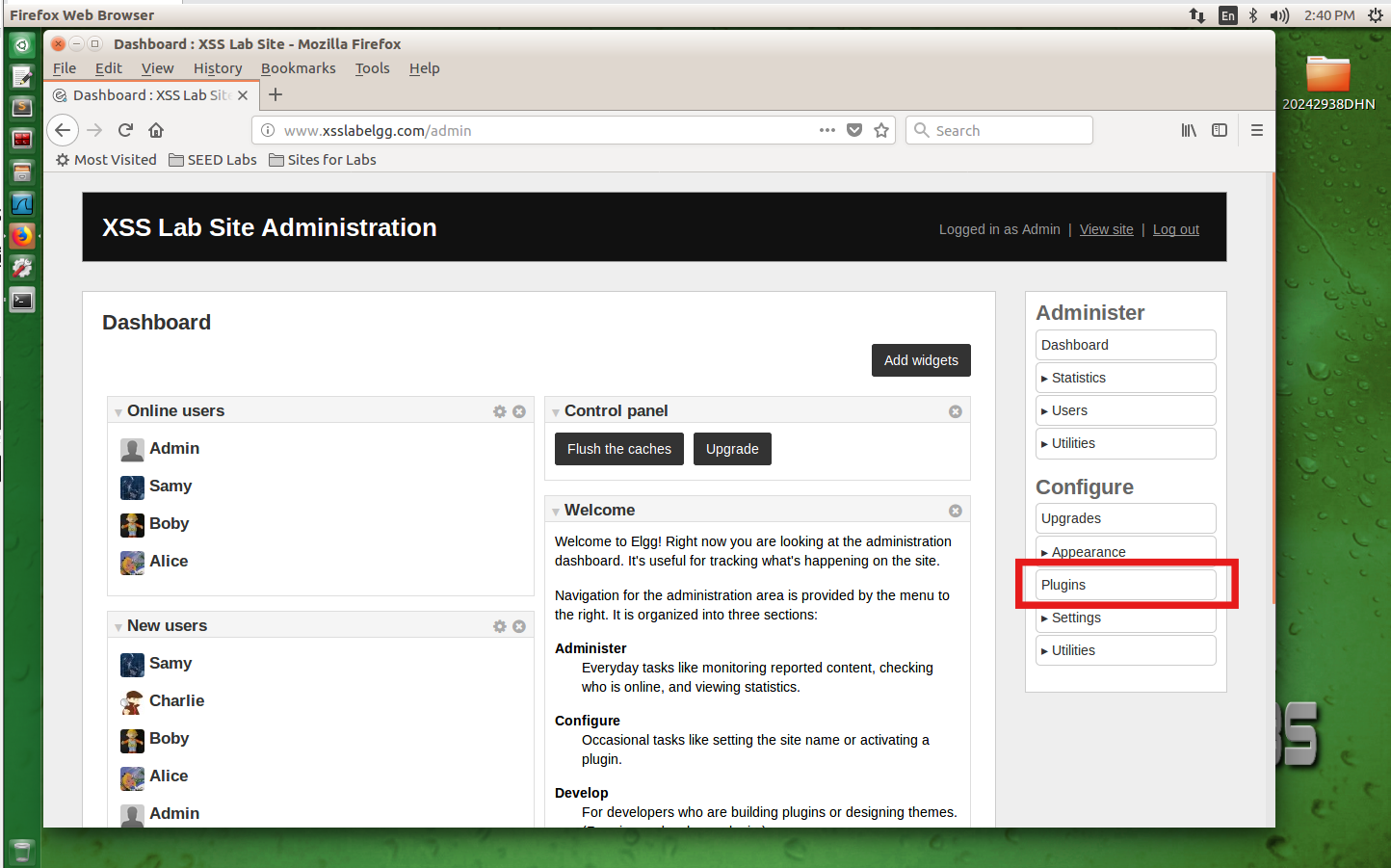Image resolution: width=1391 pixels, height=868 pixels.
Task: Open the SEED Labs bookmarks folder
Action: pos(213,160)
